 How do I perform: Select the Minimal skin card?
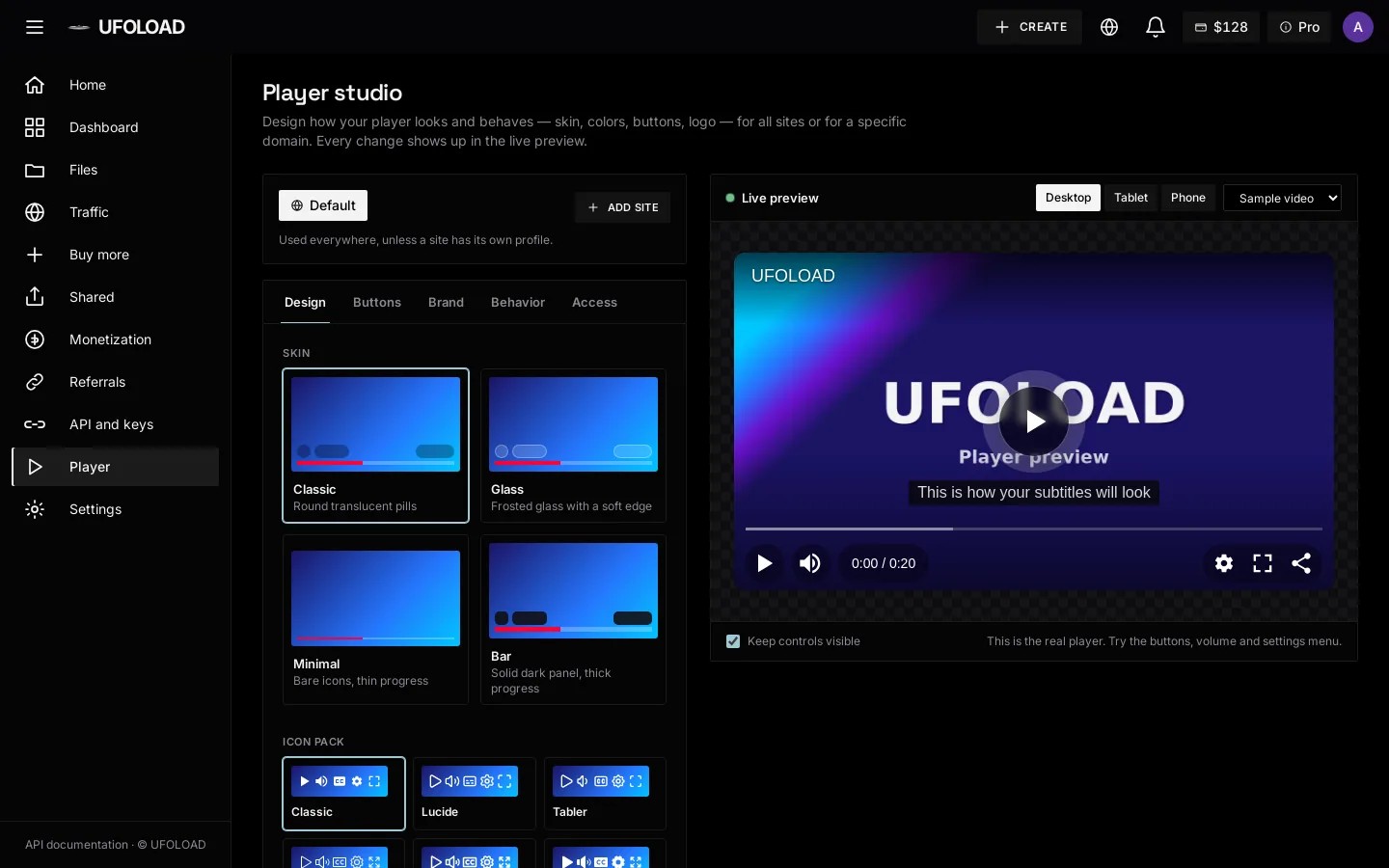tap(375, 620)
